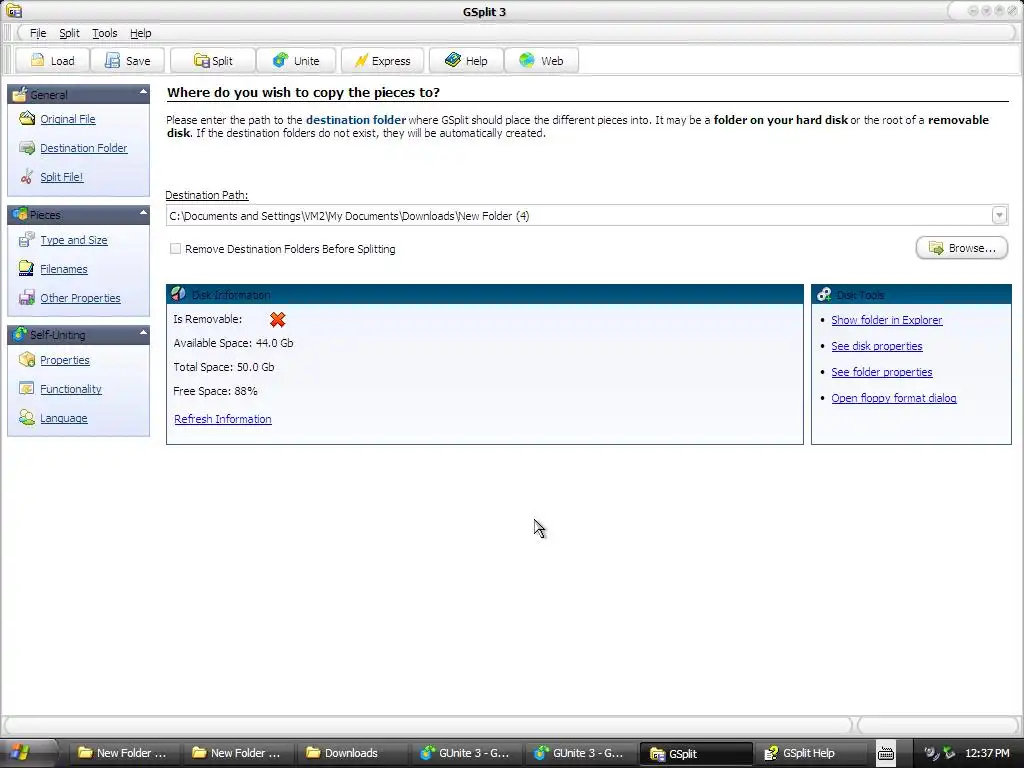
Task: Open Help from the toolbar
Action: point(466,61)
